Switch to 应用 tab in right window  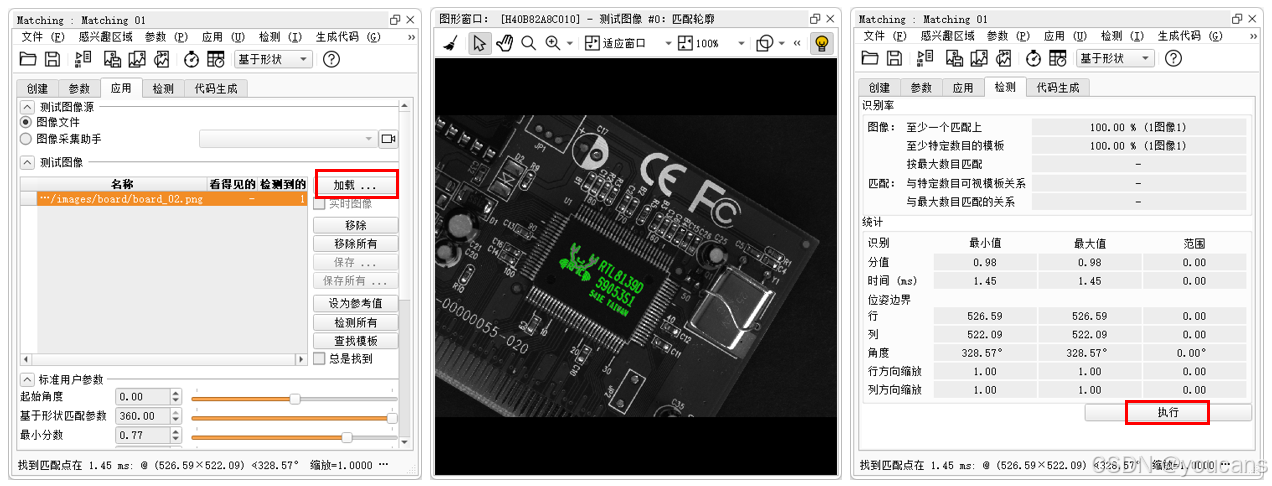pyautogui.click(x=963, y=88)
